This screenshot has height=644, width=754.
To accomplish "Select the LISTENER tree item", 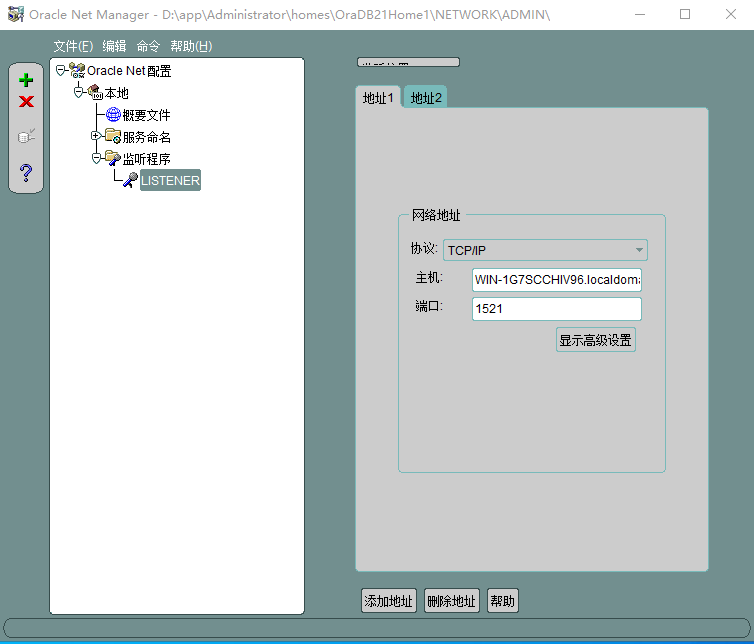I will tap(170, 180).
